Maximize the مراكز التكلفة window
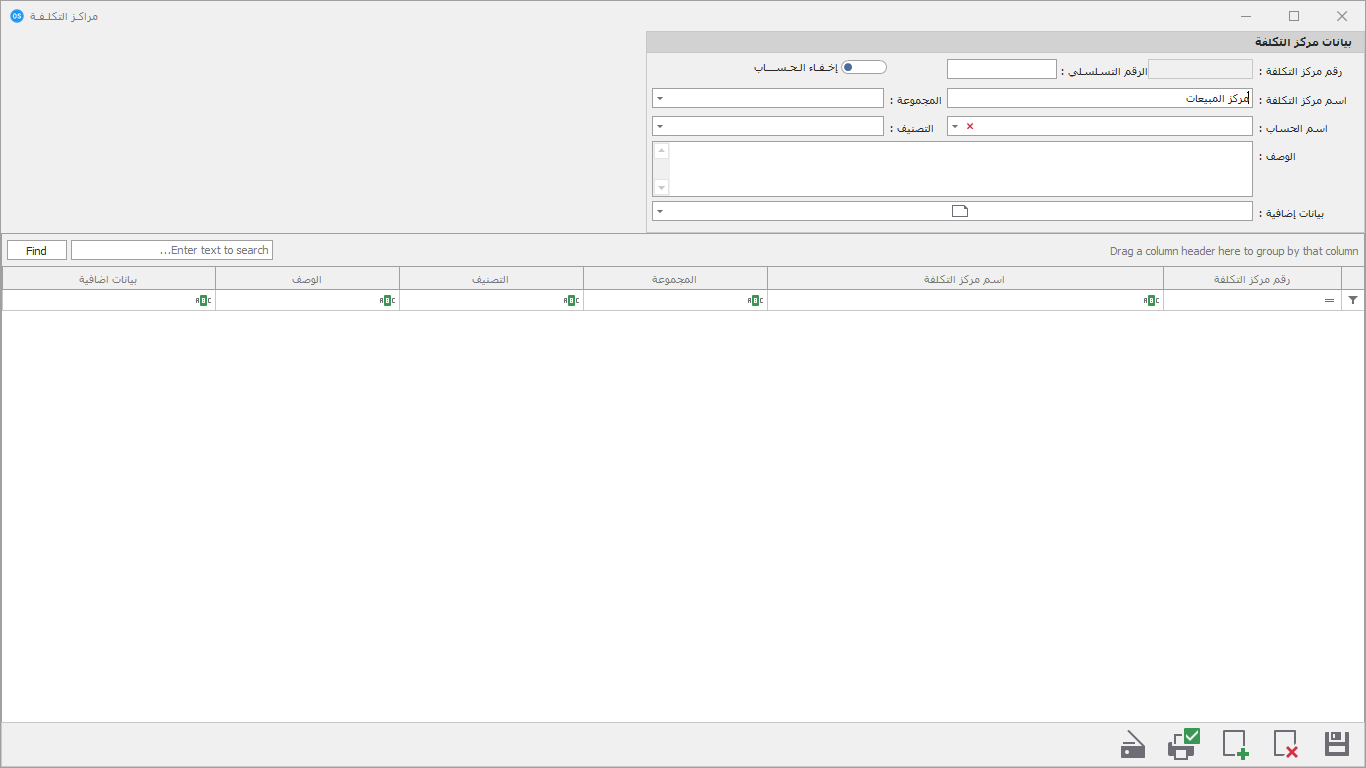The height and width of the screenshot is (768, 1366). [x=1294, y=16]
